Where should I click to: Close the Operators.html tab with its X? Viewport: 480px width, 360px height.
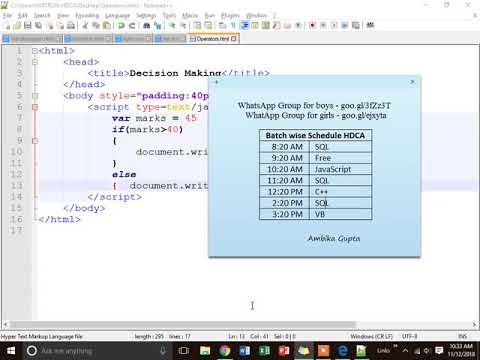[234, 39]
